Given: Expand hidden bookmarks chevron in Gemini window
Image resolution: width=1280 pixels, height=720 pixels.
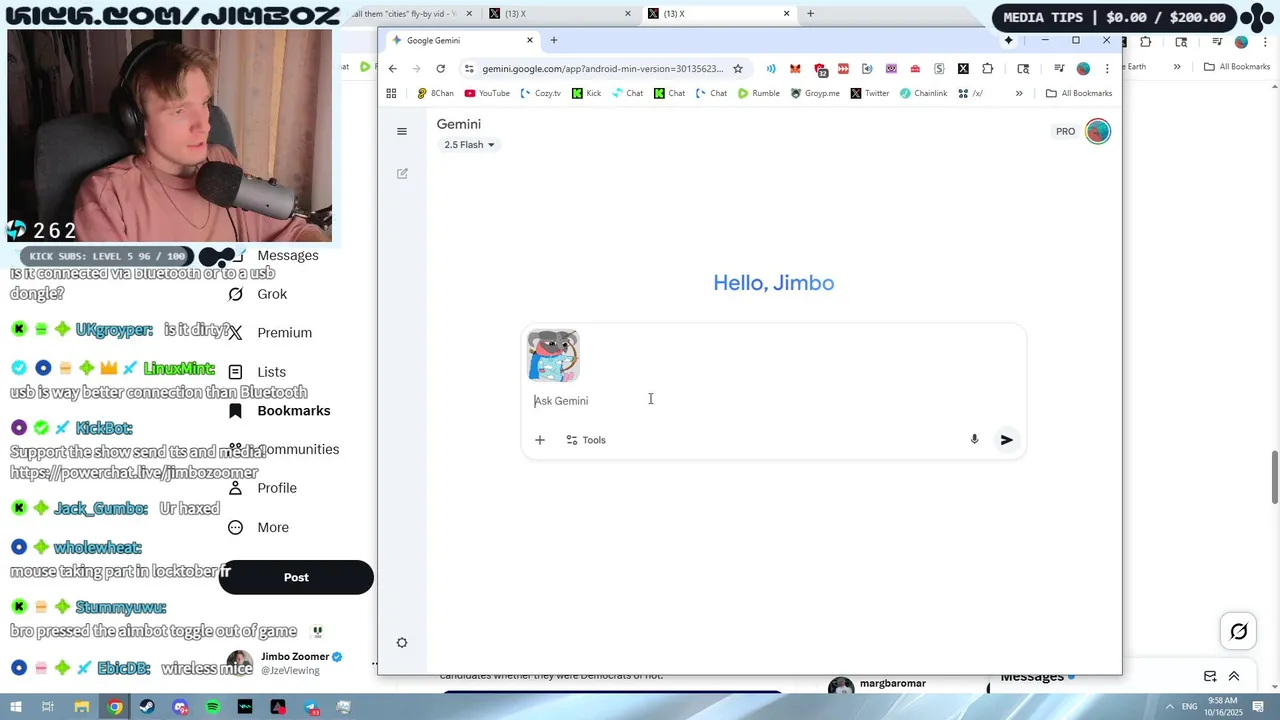Looking at the screenshot, I should point(1019,94).
